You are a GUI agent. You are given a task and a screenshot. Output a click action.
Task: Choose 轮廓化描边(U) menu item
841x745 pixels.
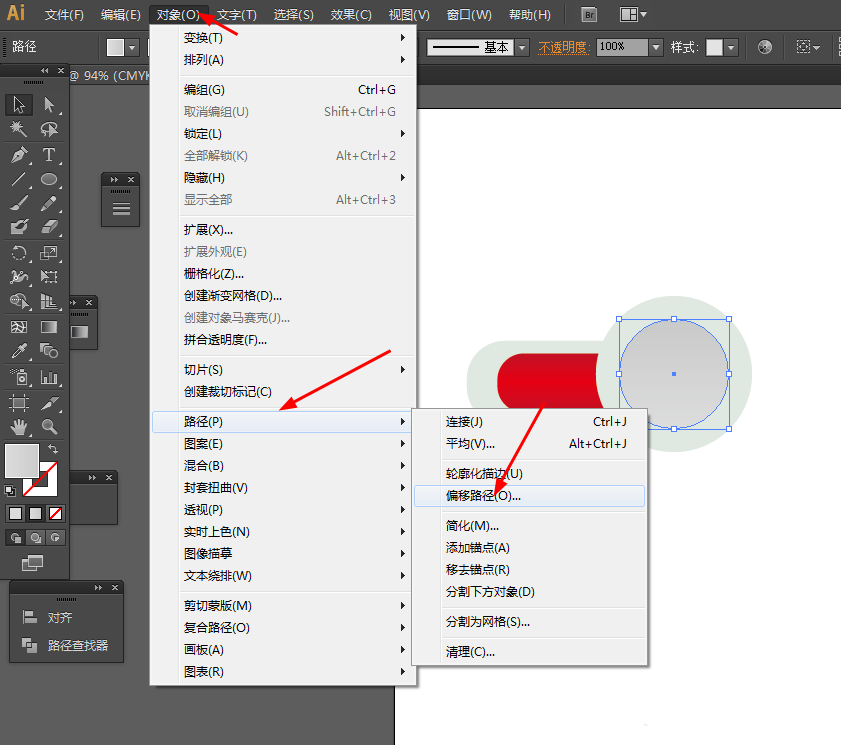[529, 474]
